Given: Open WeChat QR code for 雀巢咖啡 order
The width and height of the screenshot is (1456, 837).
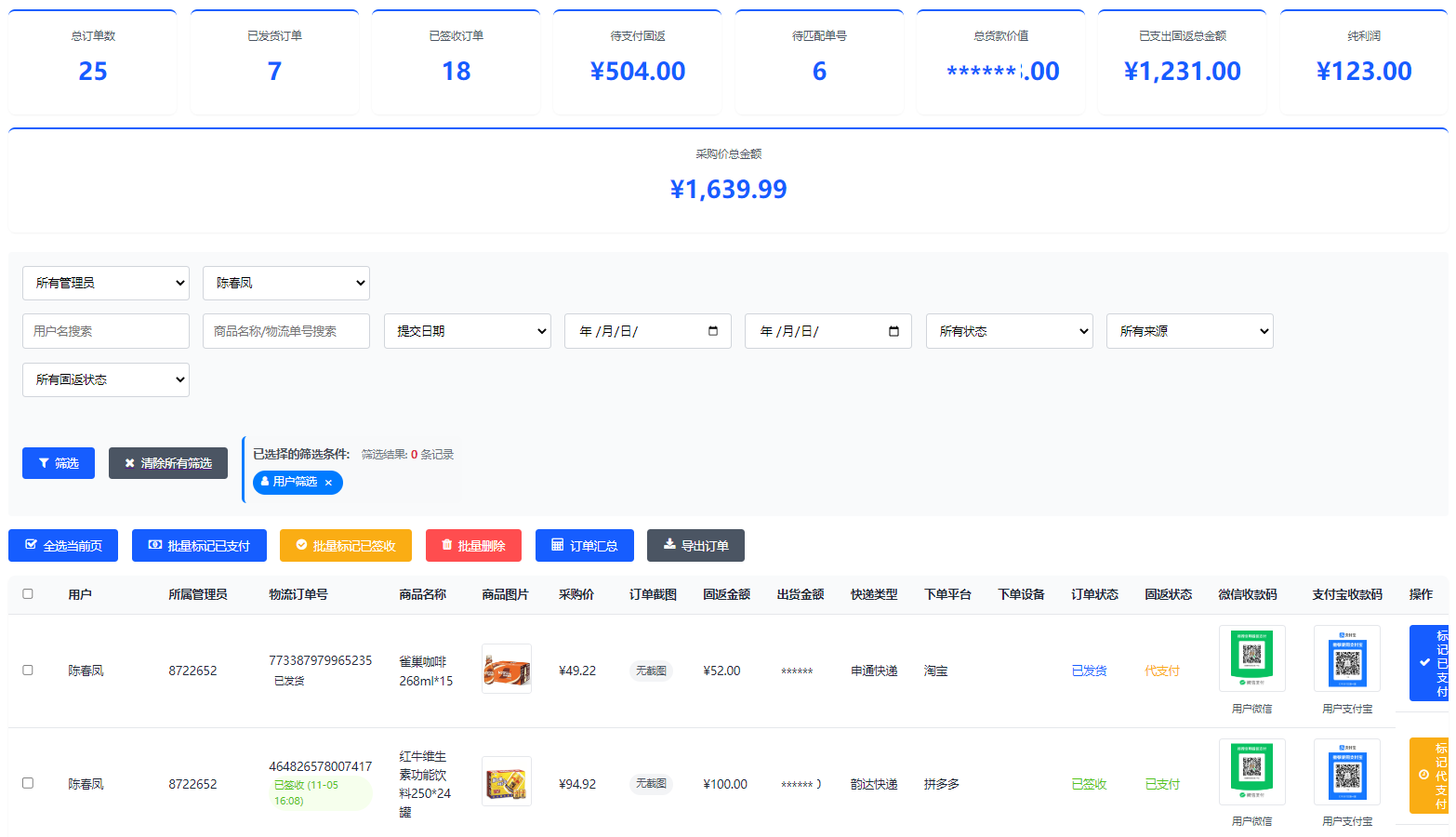Looking at the screenshot, I should [x=1251, y=658].
